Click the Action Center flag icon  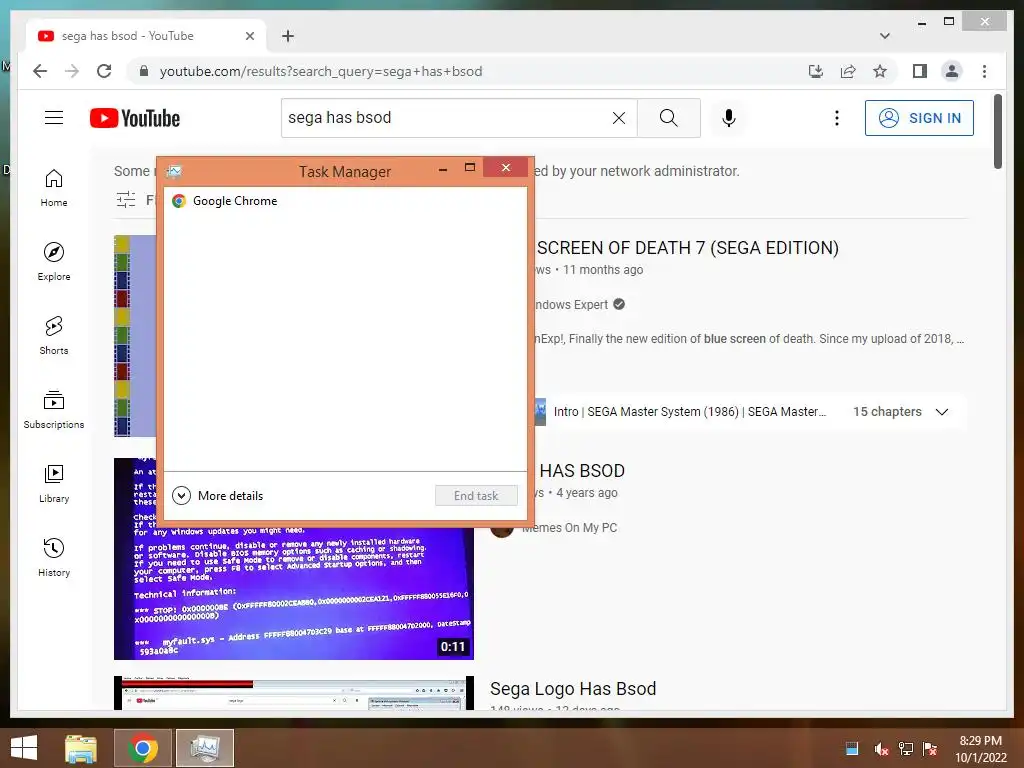[x=930, y=748]
